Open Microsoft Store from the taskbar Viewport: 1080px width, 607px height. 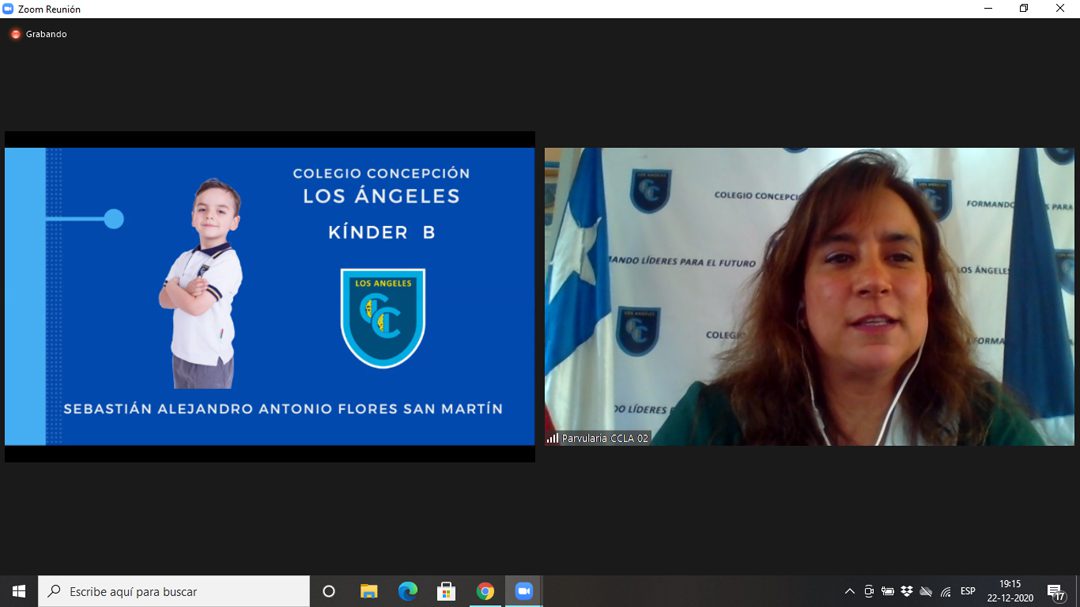click(446, 591)
